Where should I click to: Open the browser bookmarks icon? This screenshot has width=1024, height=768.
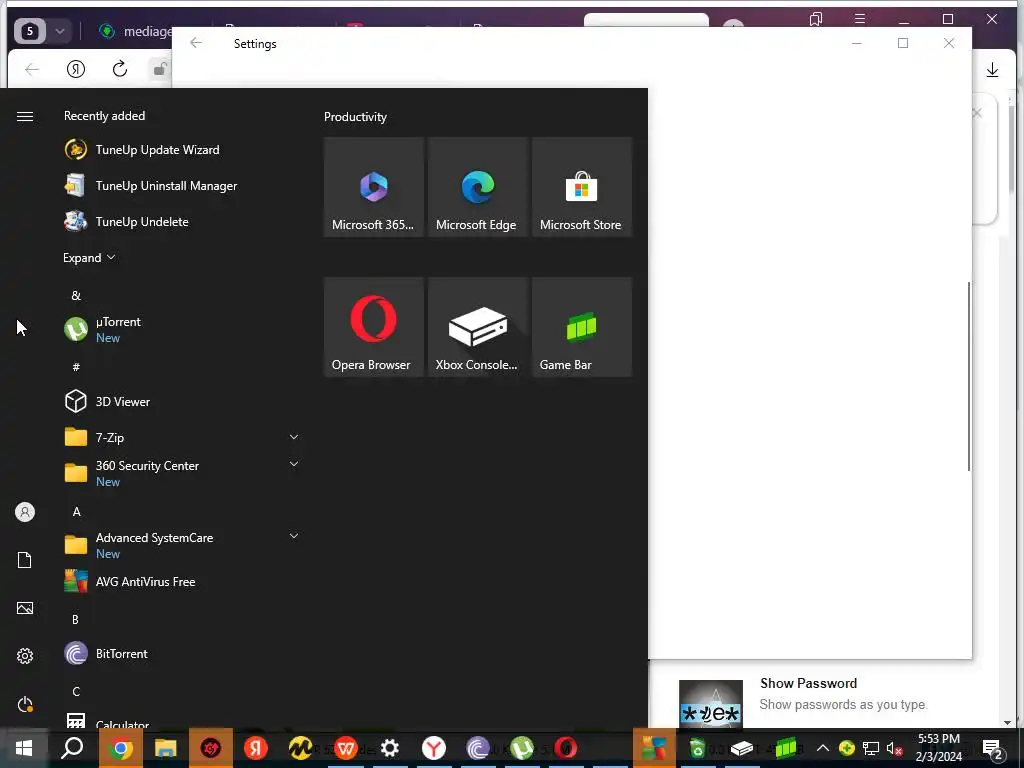(816, 19)
